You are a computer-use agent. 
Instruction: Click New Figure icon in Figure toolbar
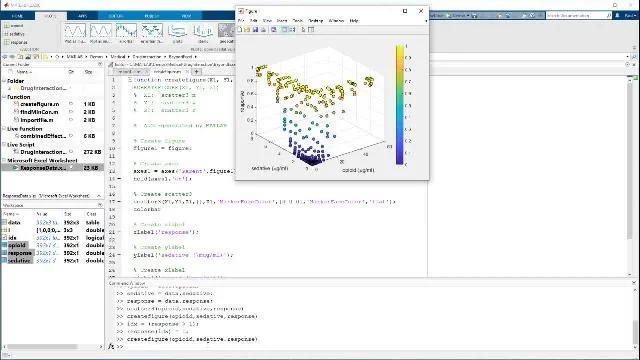(240, 29)
